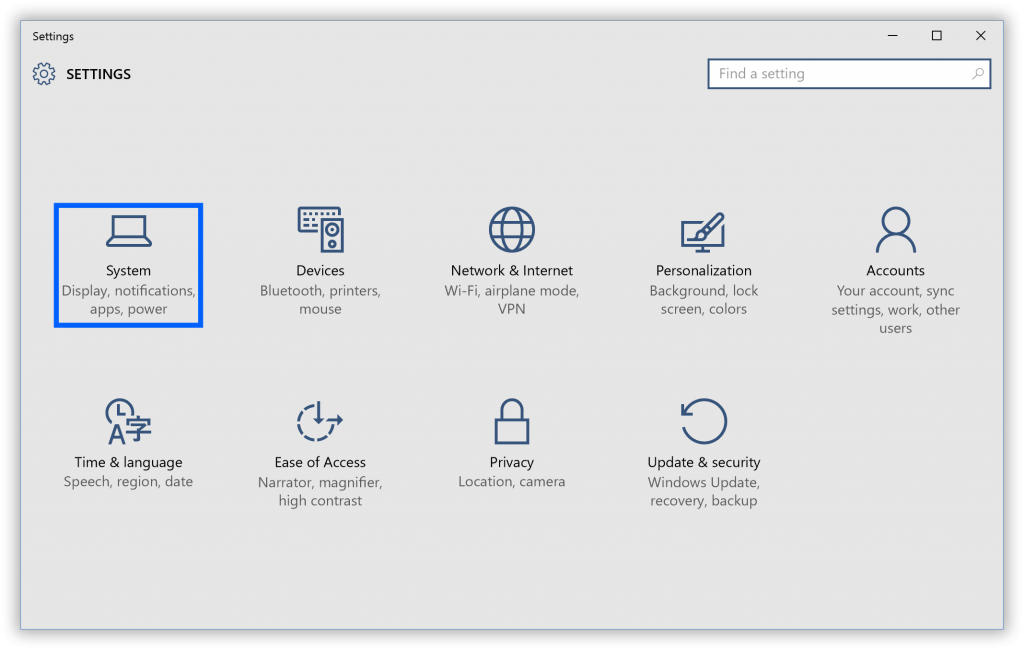Click the Accounts person icon

[895, 230]
